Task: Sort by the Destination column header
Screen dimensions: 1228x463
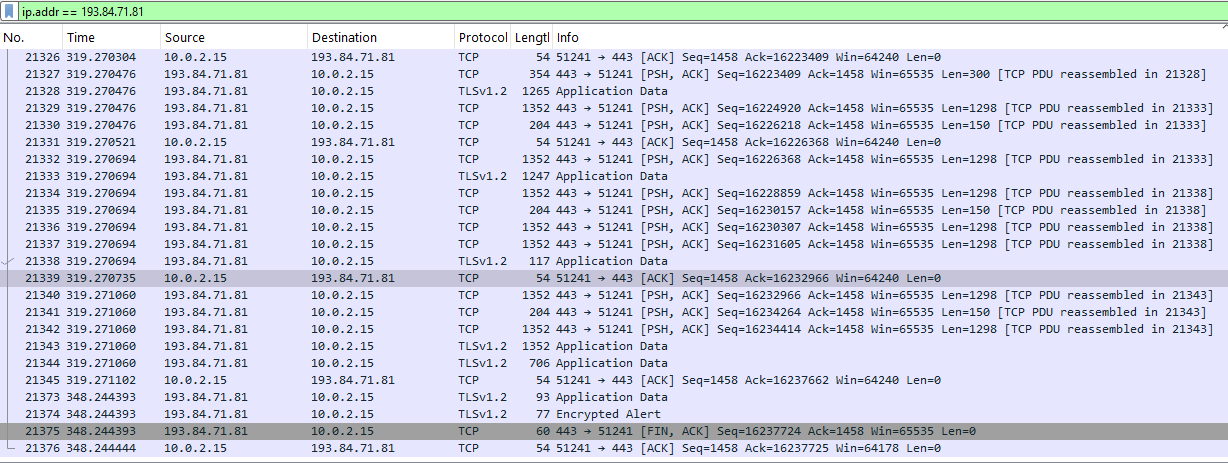Action: 381,38
